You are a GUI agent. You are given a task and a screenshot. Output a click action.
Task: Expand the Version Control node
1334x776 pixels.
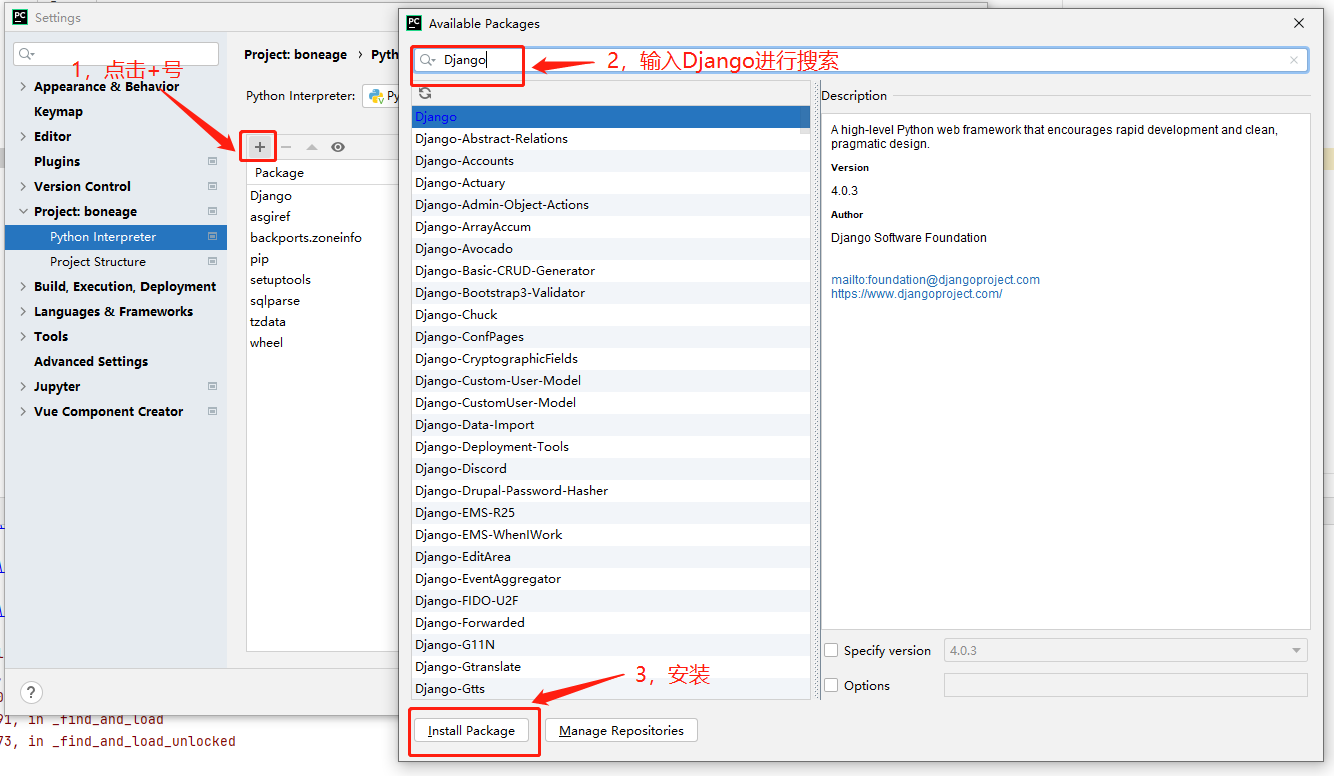pos(23,186)
